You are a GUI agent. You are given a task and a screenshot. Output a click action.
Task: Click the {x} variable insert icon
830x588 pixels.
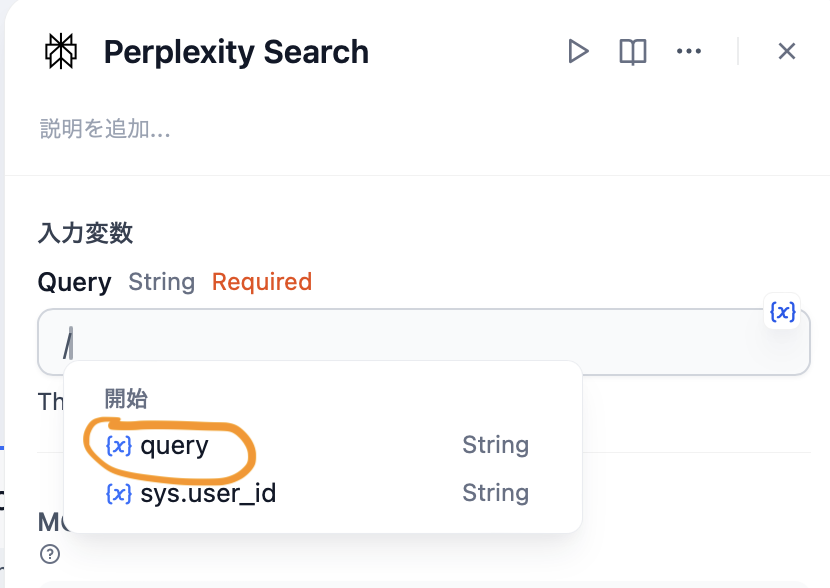click(x=781, y=312)
